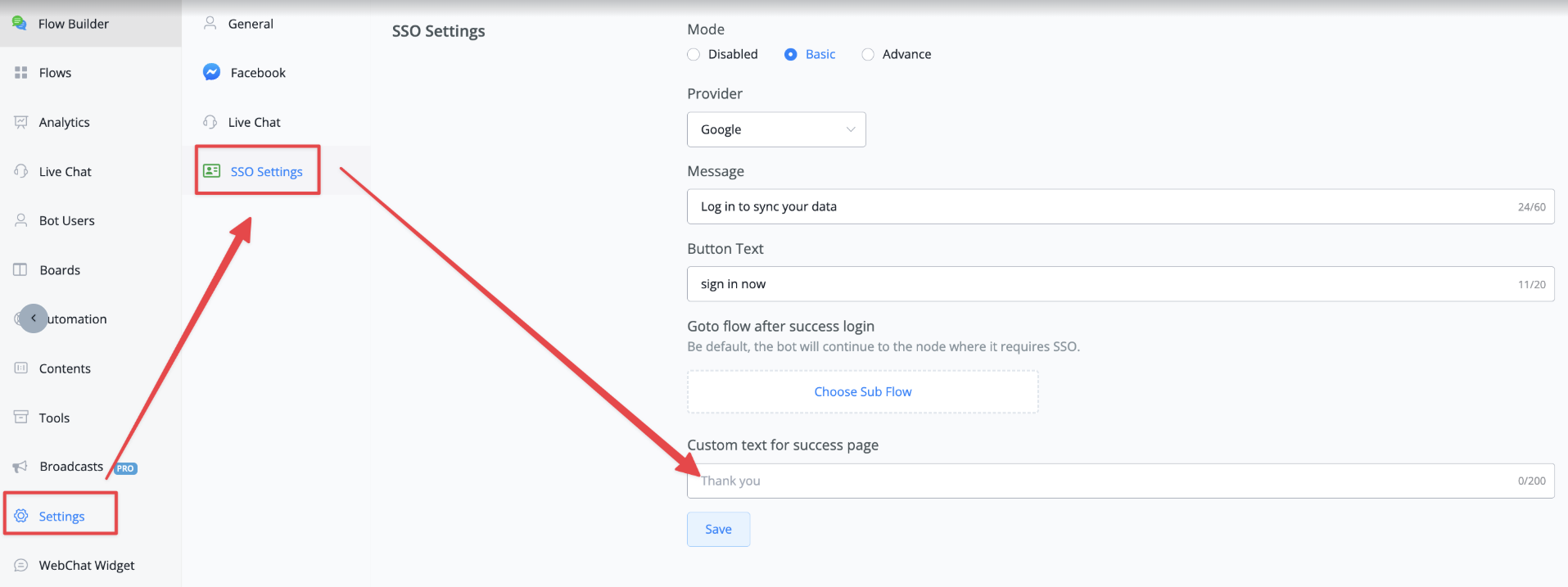Select the Basic mode radio button
1568x587 pixels.
click(791, 54)
